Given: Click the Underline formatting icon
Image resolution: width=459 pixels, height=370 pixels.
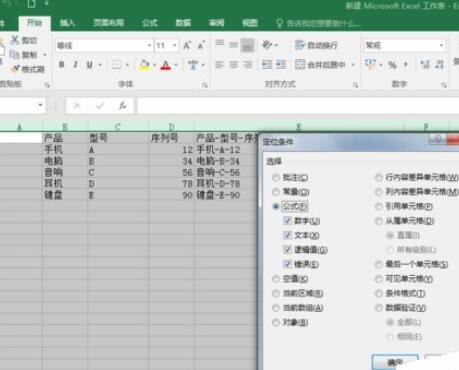Looking at the screenshot, I should click(89, 65).
